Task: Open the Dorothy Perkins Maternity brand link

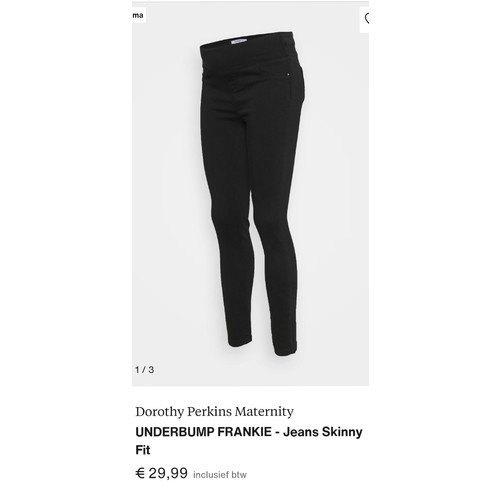Action: click(214, 412)
